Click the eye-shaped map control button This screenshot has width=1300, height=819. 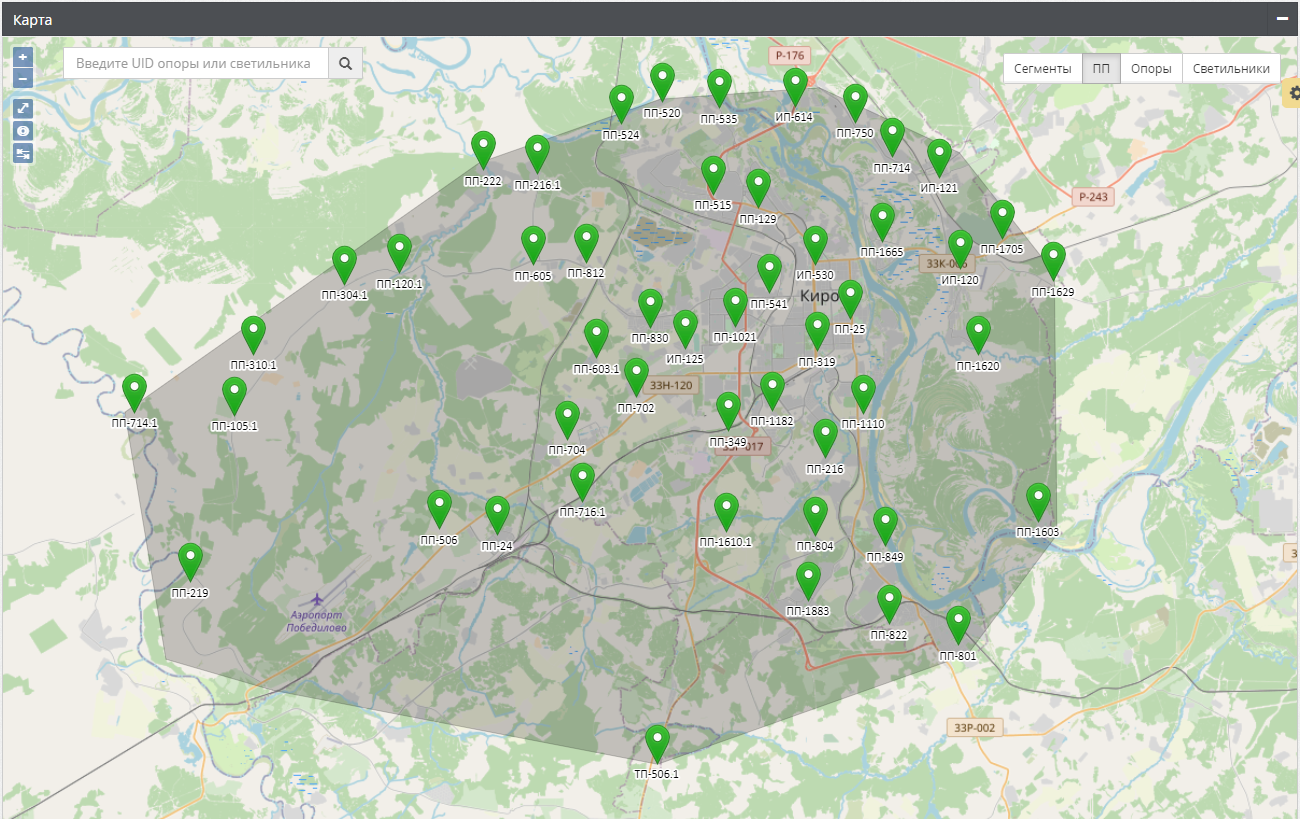[x=23, y=130]
